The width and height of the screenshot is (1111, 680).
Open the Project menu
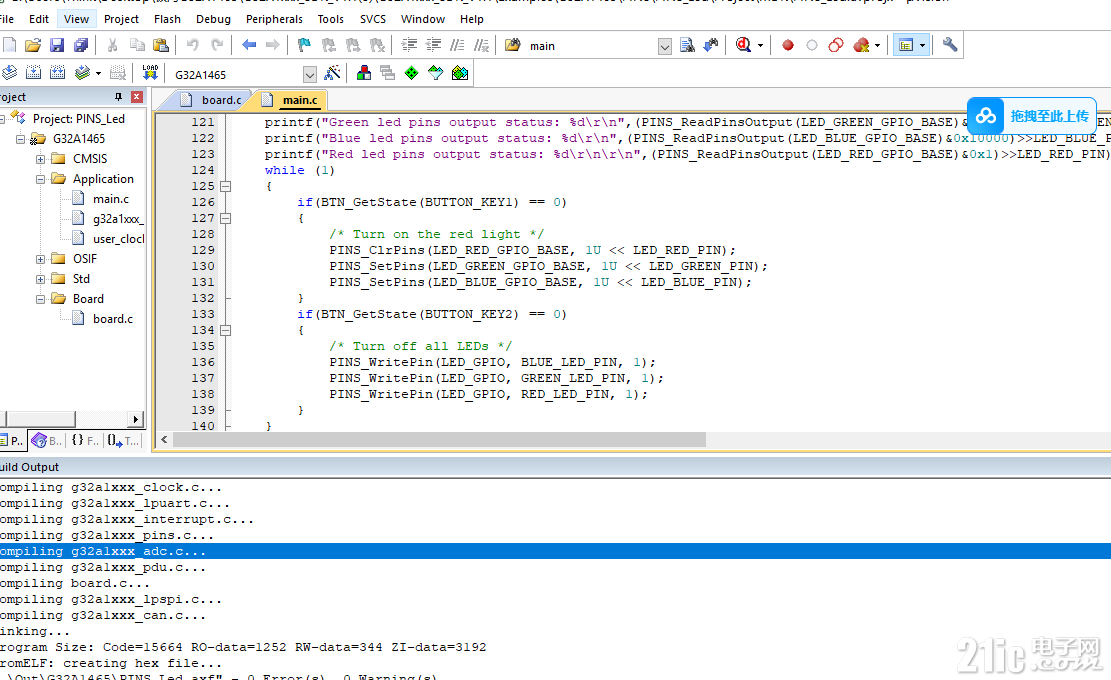click(121, 19)
